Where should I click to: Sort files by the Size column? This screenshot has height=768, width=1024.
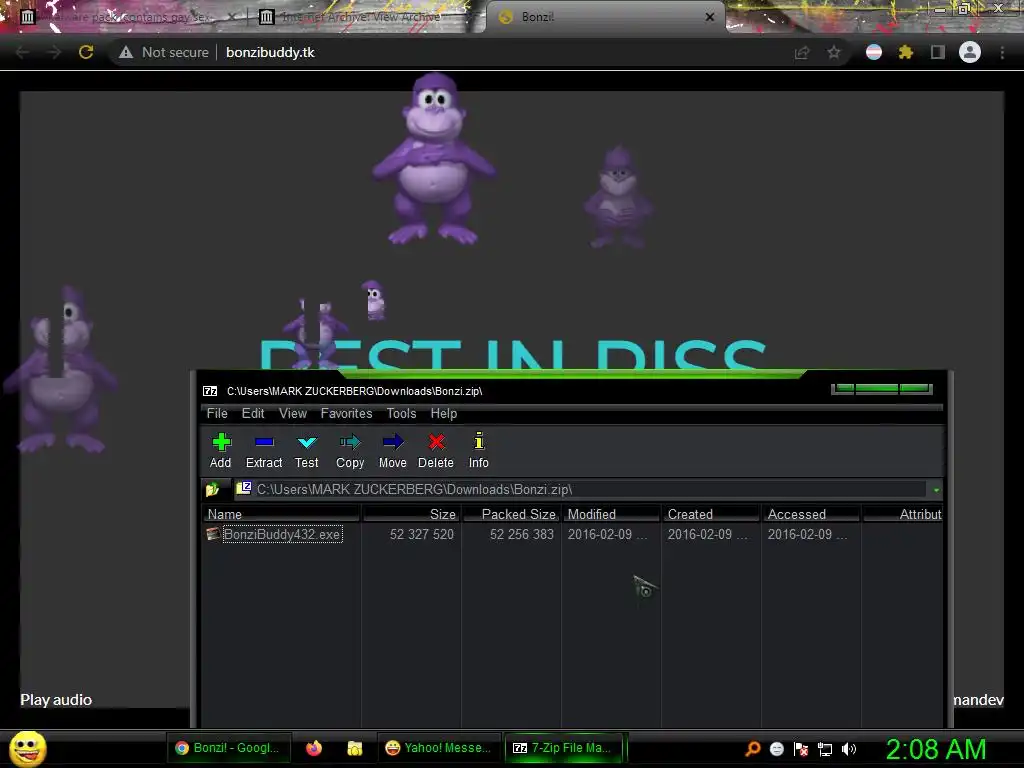pyautogui.click(x=411, y=514)
